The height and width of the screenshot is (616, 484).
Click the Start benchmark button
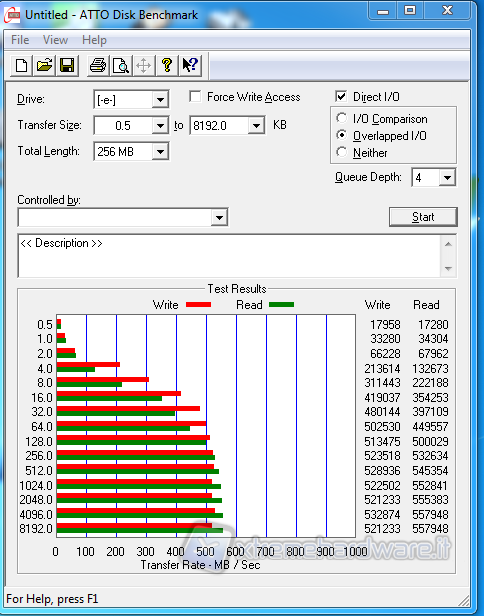click(x=423, y=217)
